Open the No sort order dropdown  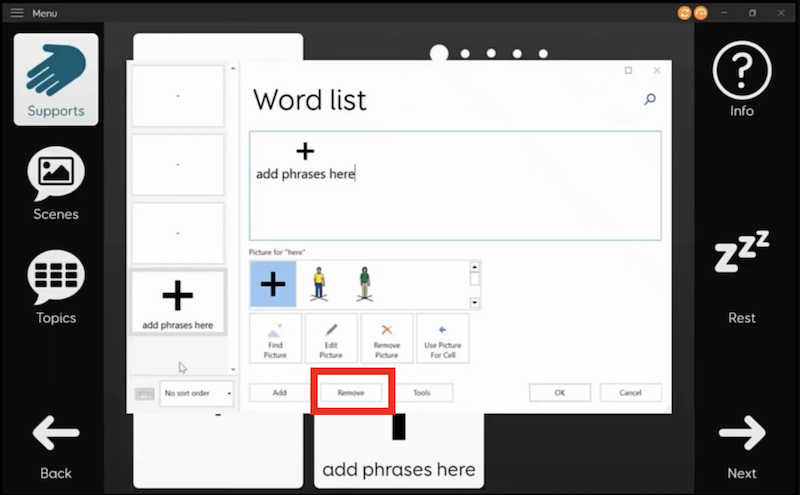pyautogui.click(x=197, y=393)
